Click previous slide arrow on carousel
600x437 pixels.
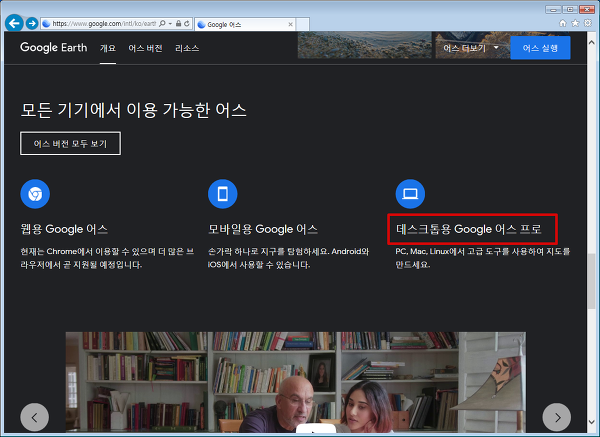tap(34, 417)
